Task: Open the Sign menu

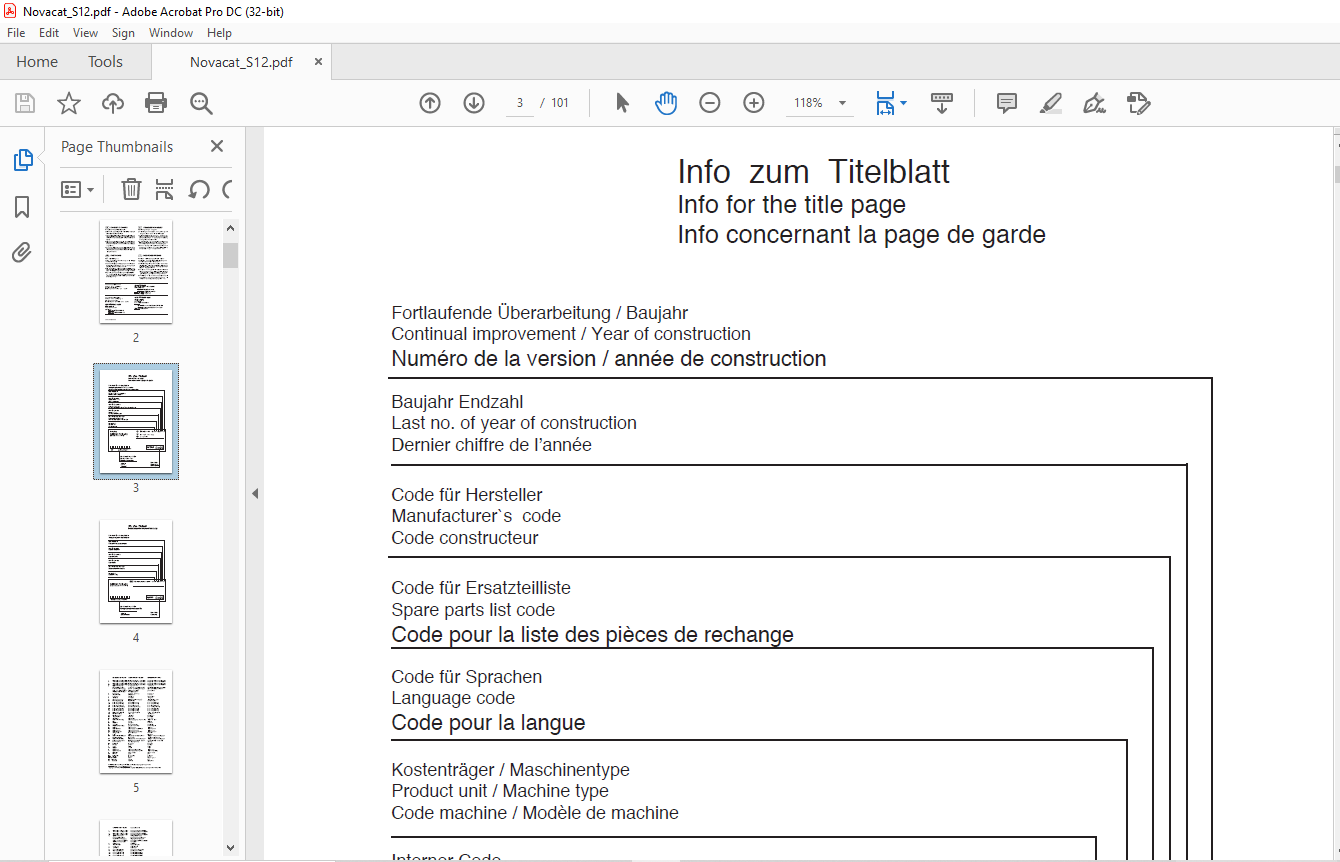Action: pos(123,33)
